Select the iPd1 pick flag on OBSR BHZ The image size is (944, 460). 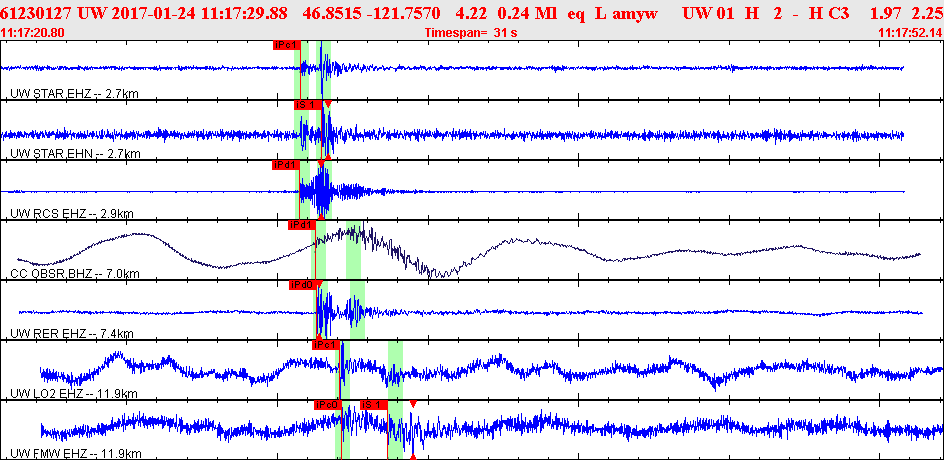point(302,225)
